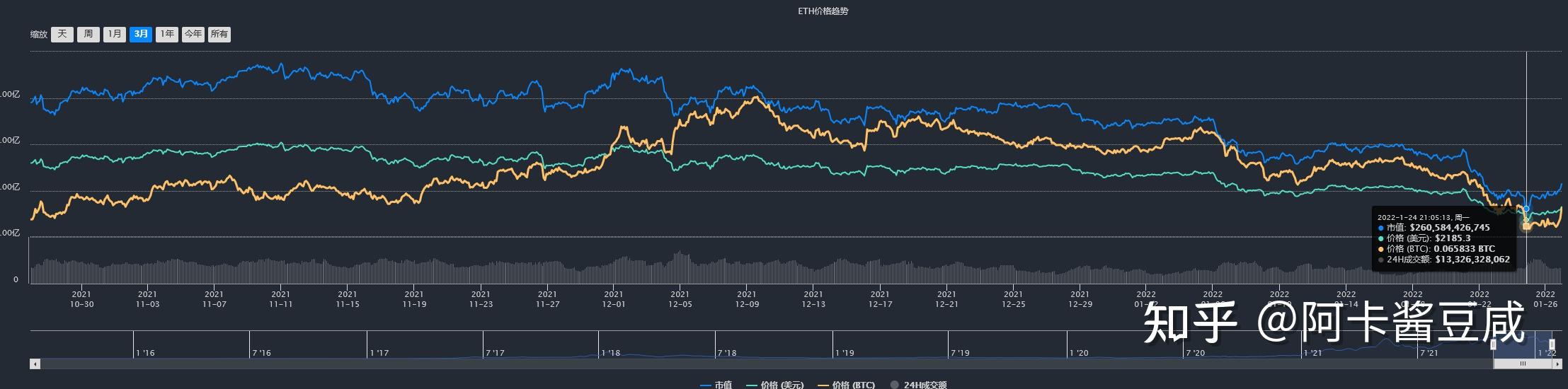1568x389 pixels.
Task: Click the scrollbar thumb grip
Action: click(x=1523, y=364)
